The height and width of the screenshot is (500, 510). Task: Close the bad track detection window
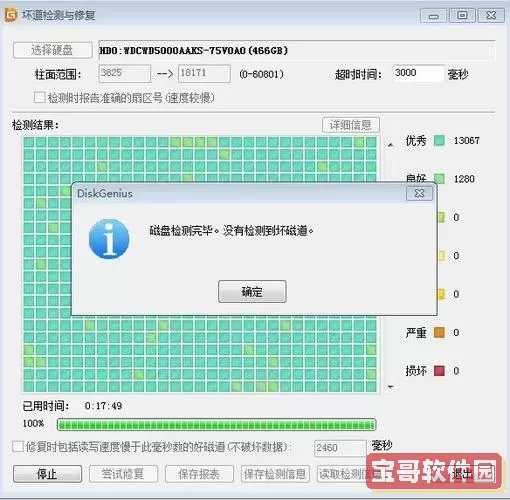point(491,16)
